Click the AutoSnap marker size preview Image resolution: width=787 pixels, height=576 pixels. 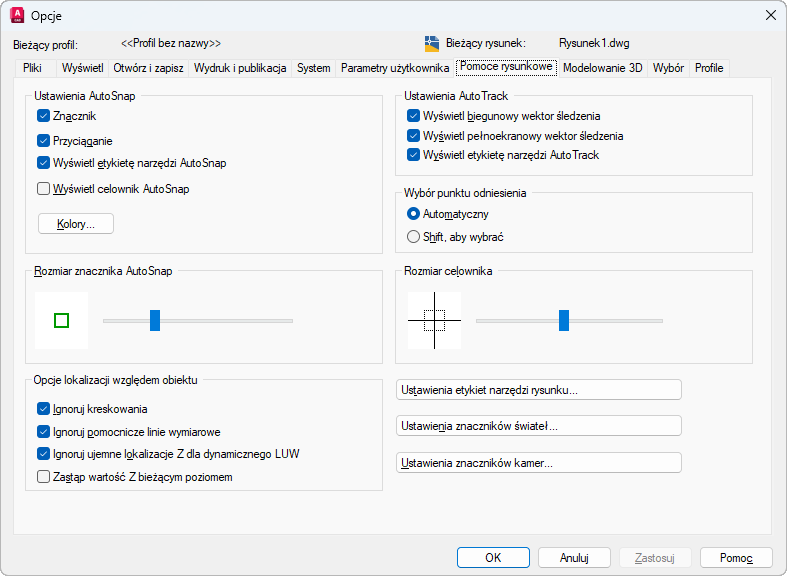coord(61,320)
